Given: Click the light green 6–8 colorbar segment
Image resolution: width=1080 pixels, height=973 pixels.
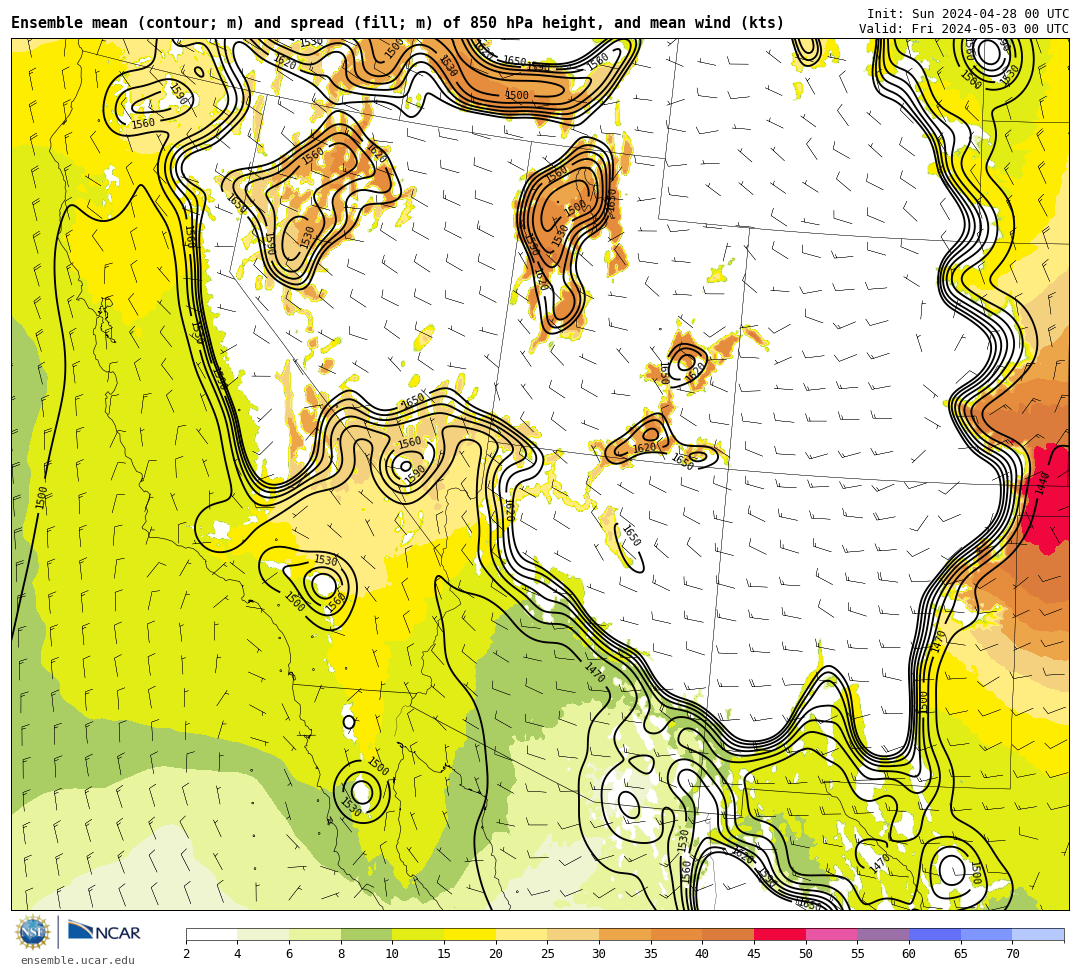Looking at the screenshot, I should 315,934.
